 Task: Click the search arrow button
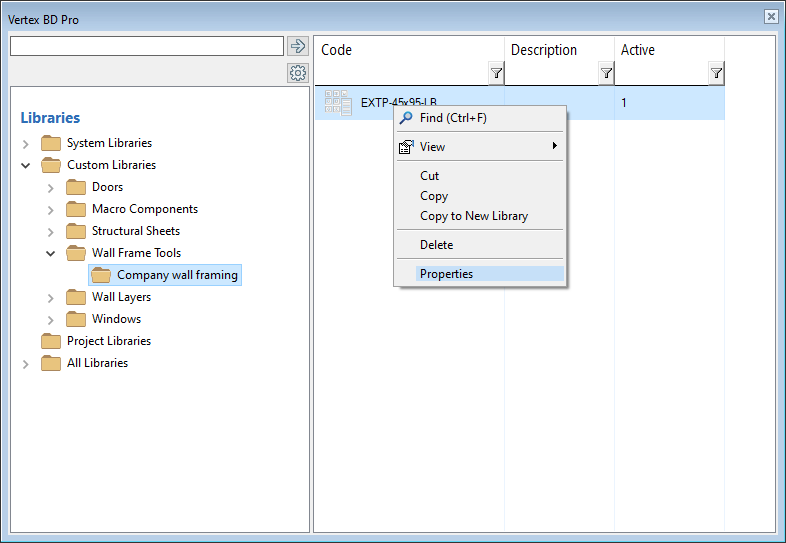coord(297,46)
